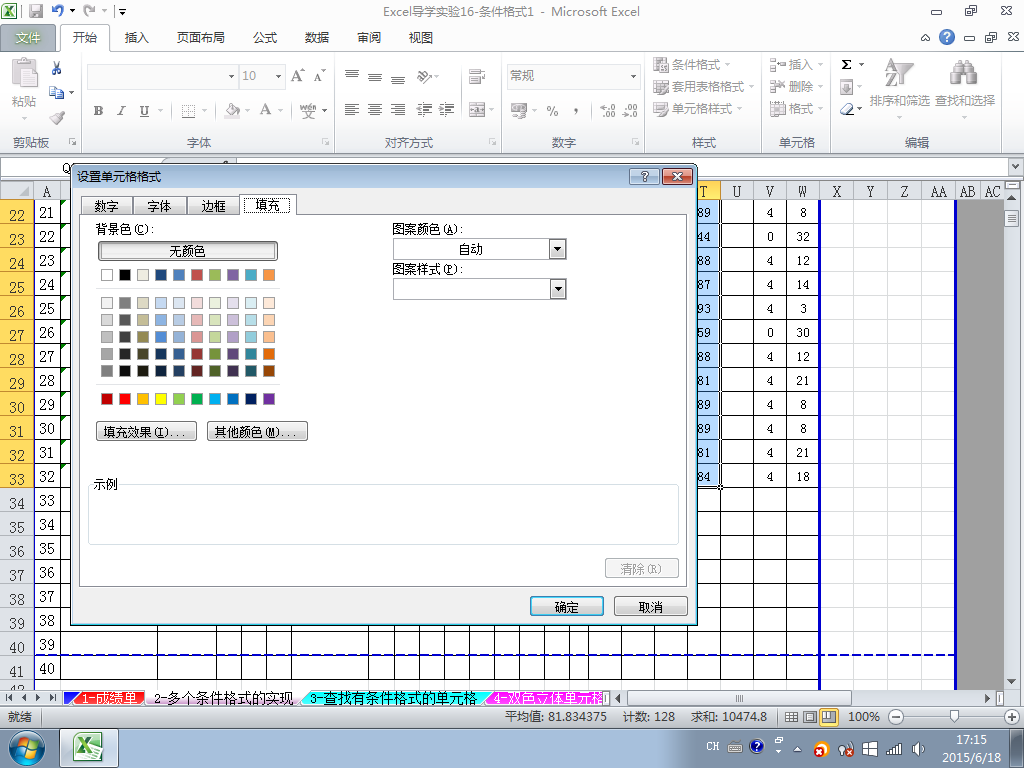Click the dialog Help question mark button
Screen dimensions: 1024x768
[x=645, y=176]
